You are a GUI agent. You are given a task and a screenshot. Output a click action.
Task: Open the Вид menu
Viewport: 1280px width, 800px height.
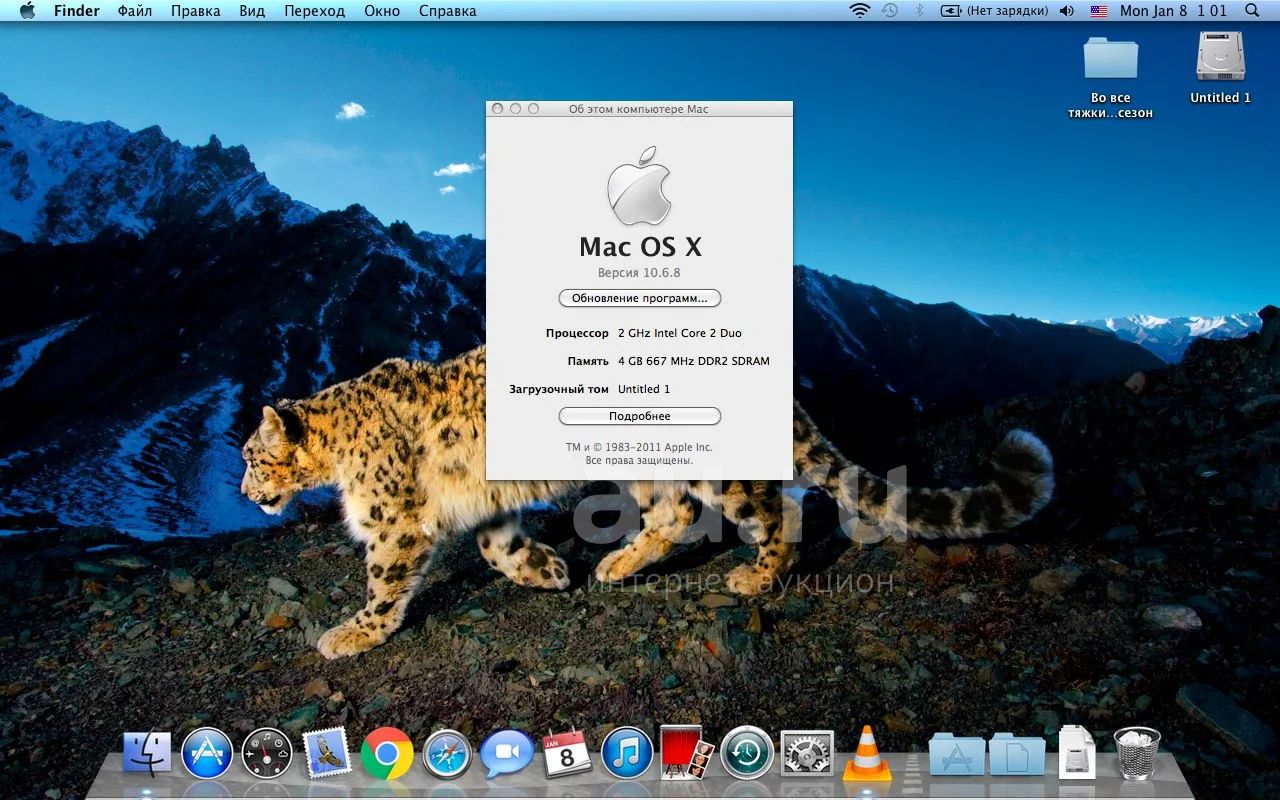click(252, 11)
